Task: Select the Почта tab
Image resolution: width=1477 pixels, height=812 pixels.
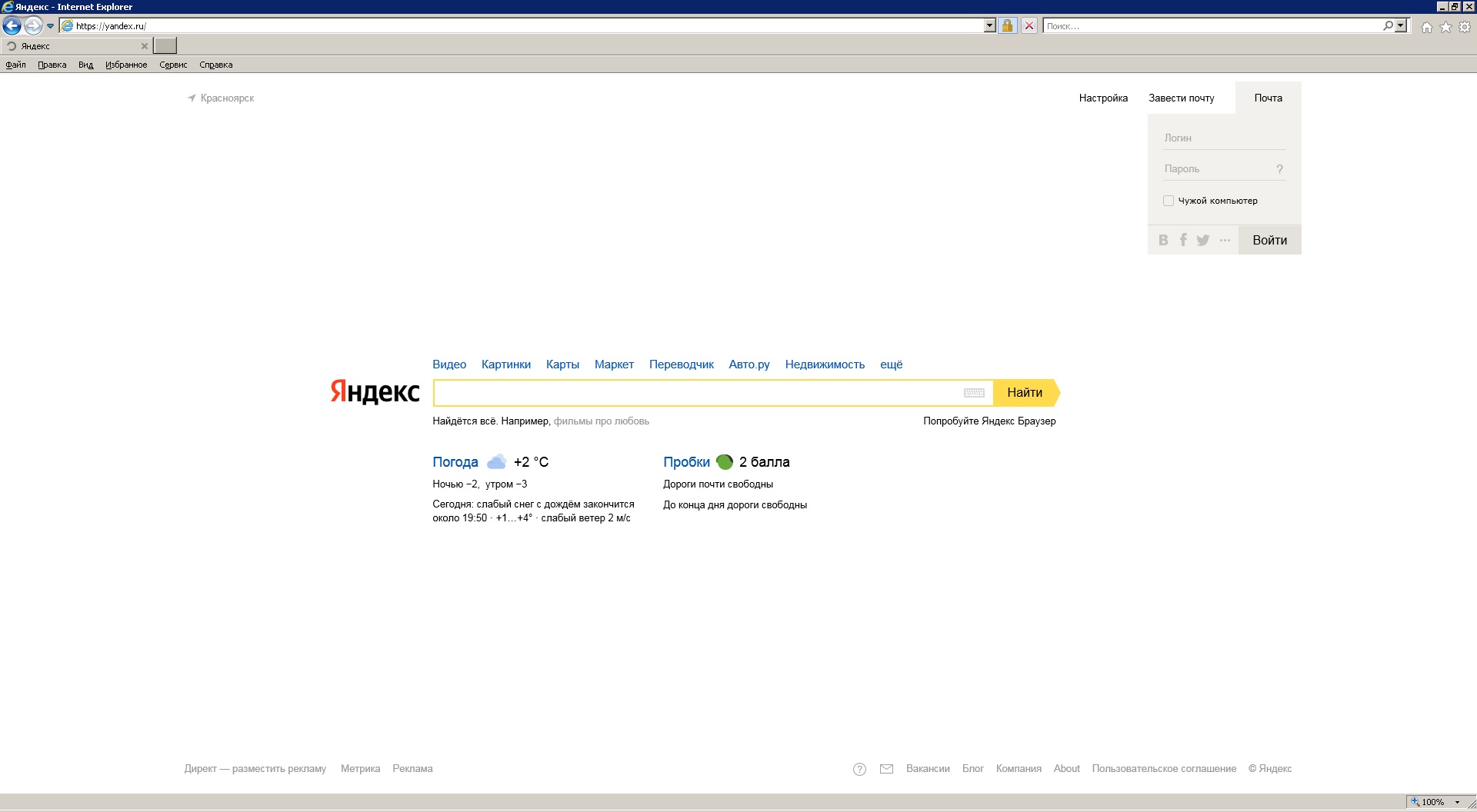Action: pyautogui.click(x=1269, y=98)
